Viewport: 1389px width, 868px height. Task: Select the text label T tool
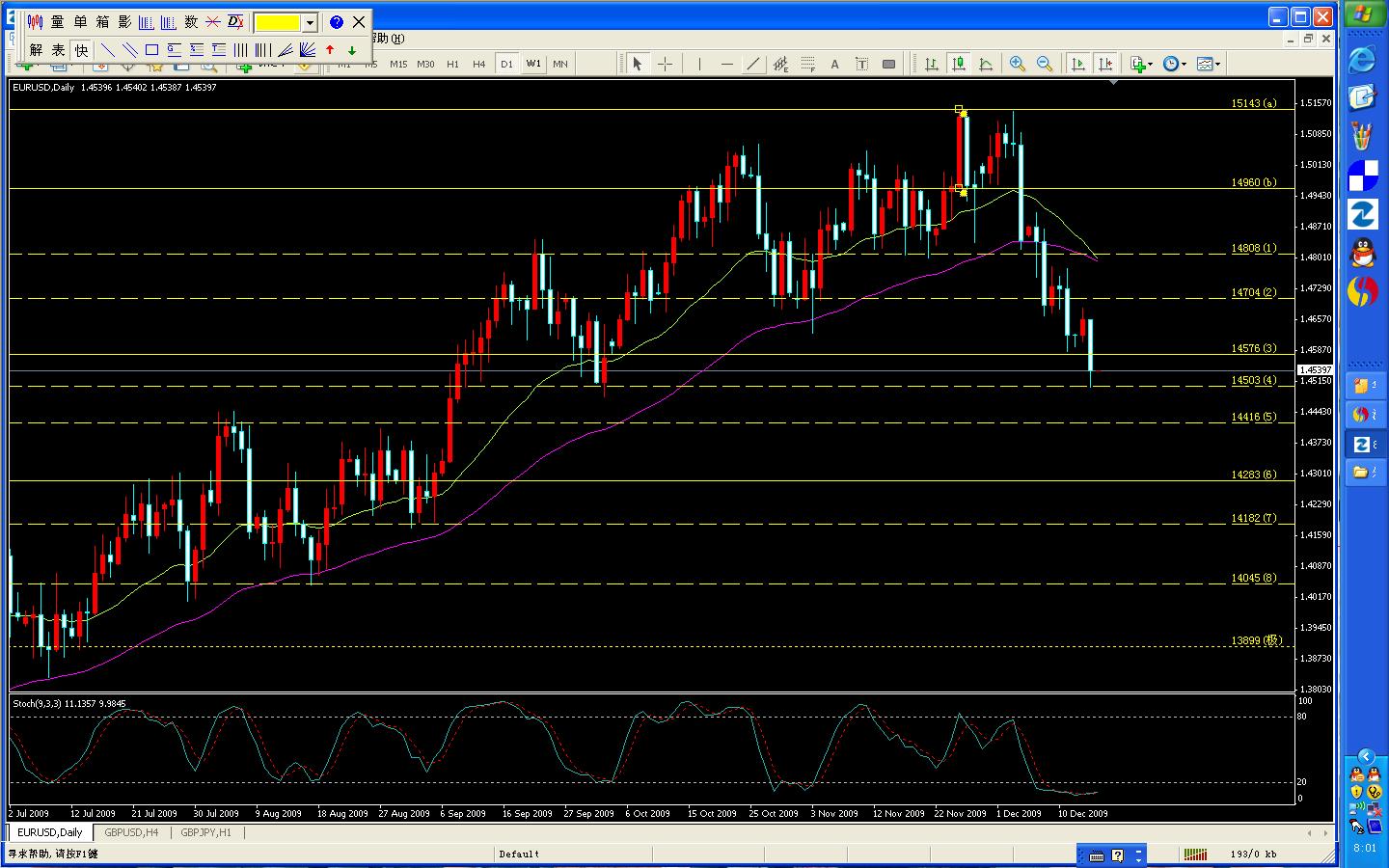click(861, 65)
